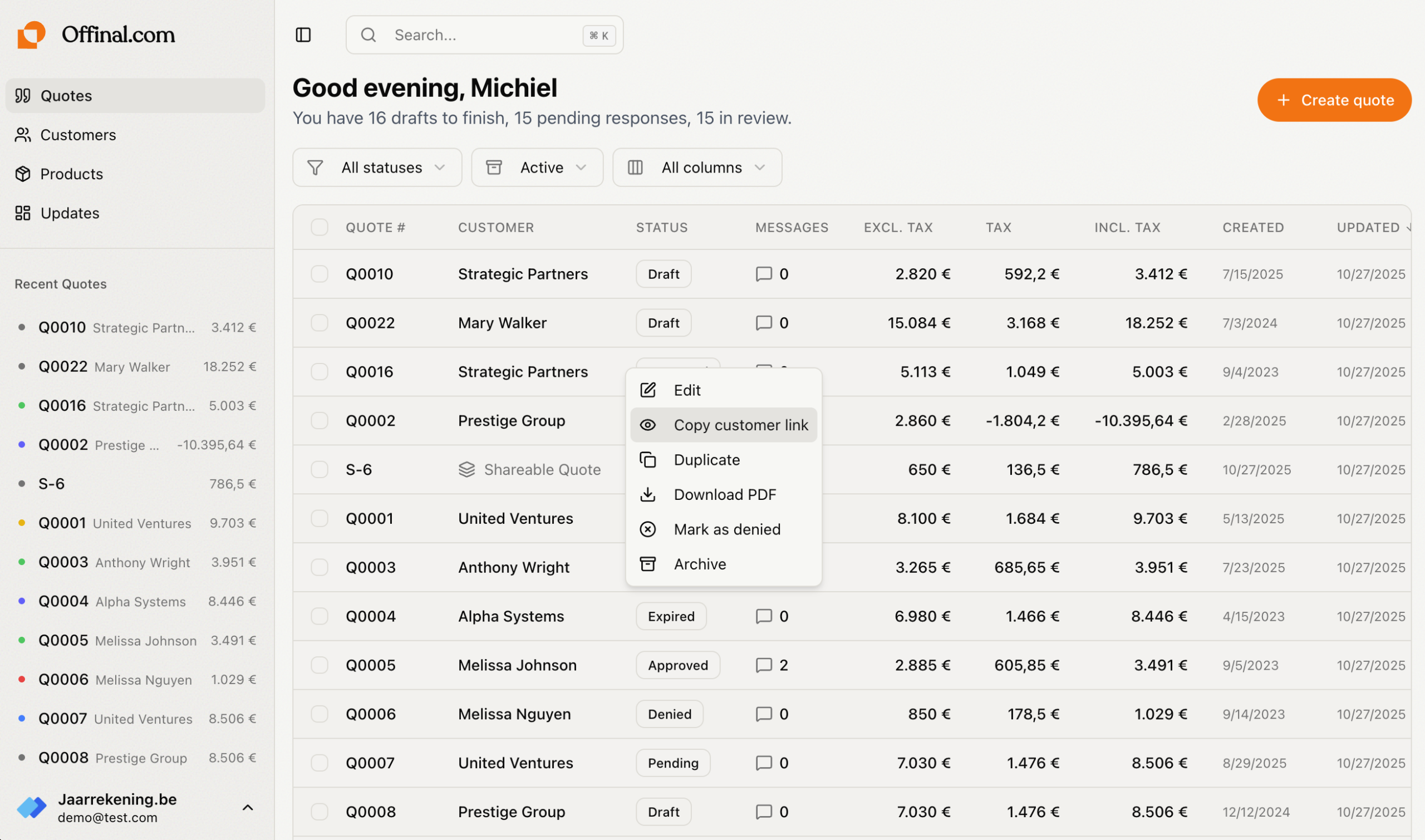This screenshot has height=840, width=1425.
Task: Expand the All columns dropdown
Action: coord(697,168)
